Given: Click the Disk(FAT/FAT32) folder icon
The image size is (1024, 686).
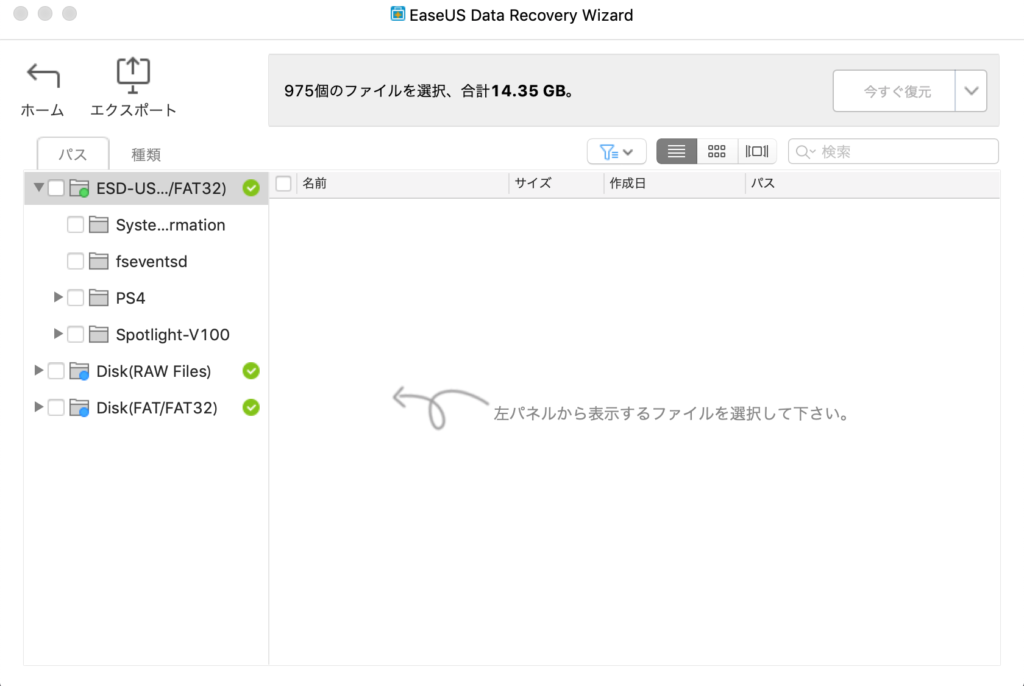Looking at the screenshot, I should tap(80, 408).
